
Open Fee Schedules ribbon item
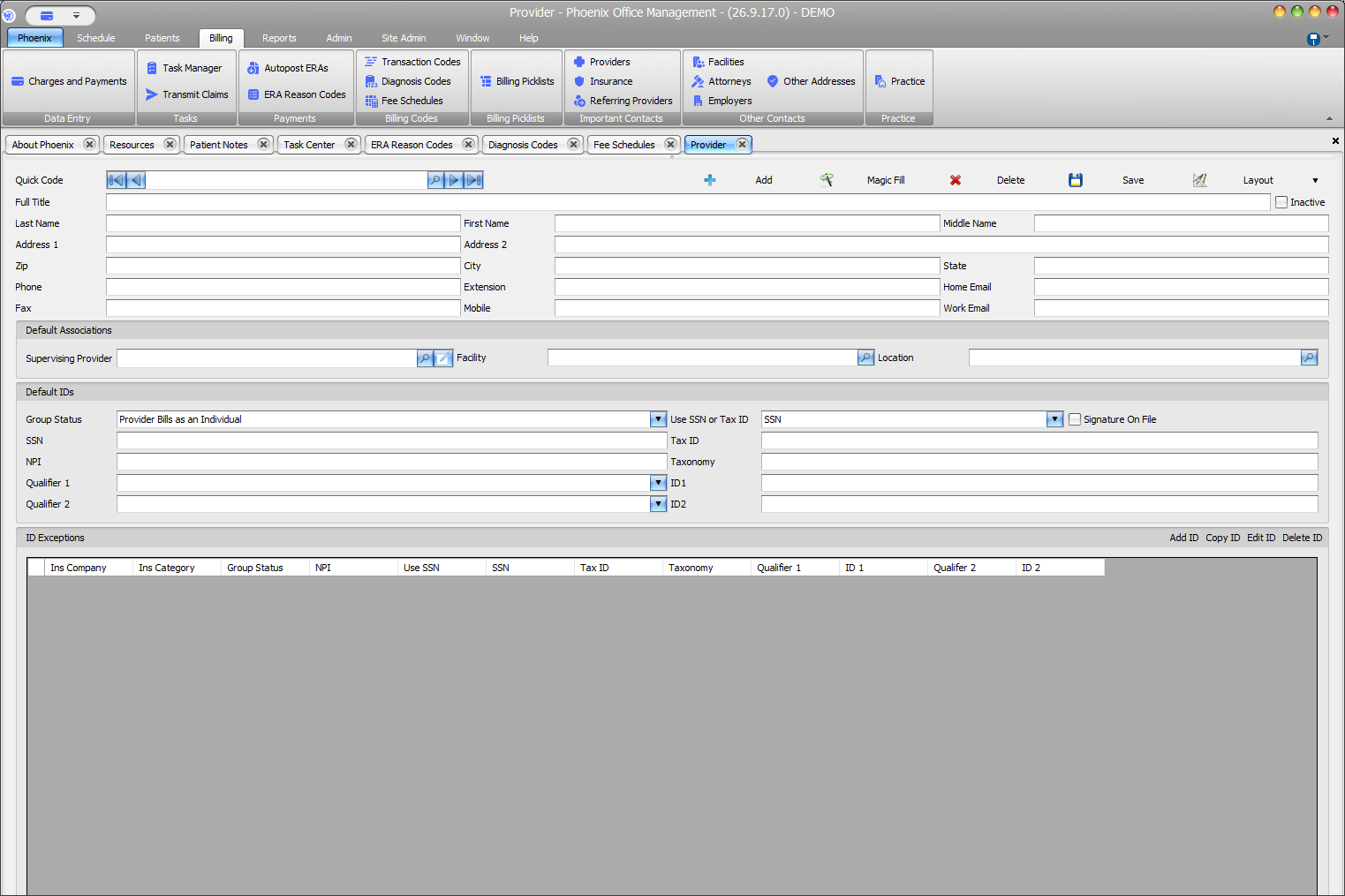pyautogui.click(x=404, y=101)
